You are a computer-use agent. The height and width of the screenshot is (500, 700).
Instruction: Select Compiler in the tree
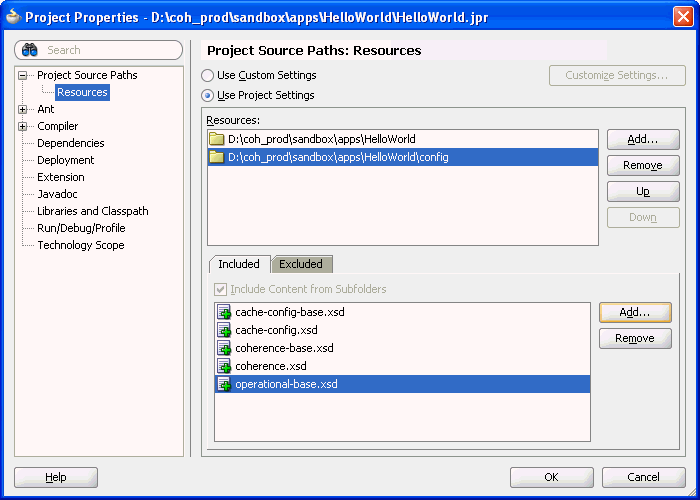tap(58, 126)
